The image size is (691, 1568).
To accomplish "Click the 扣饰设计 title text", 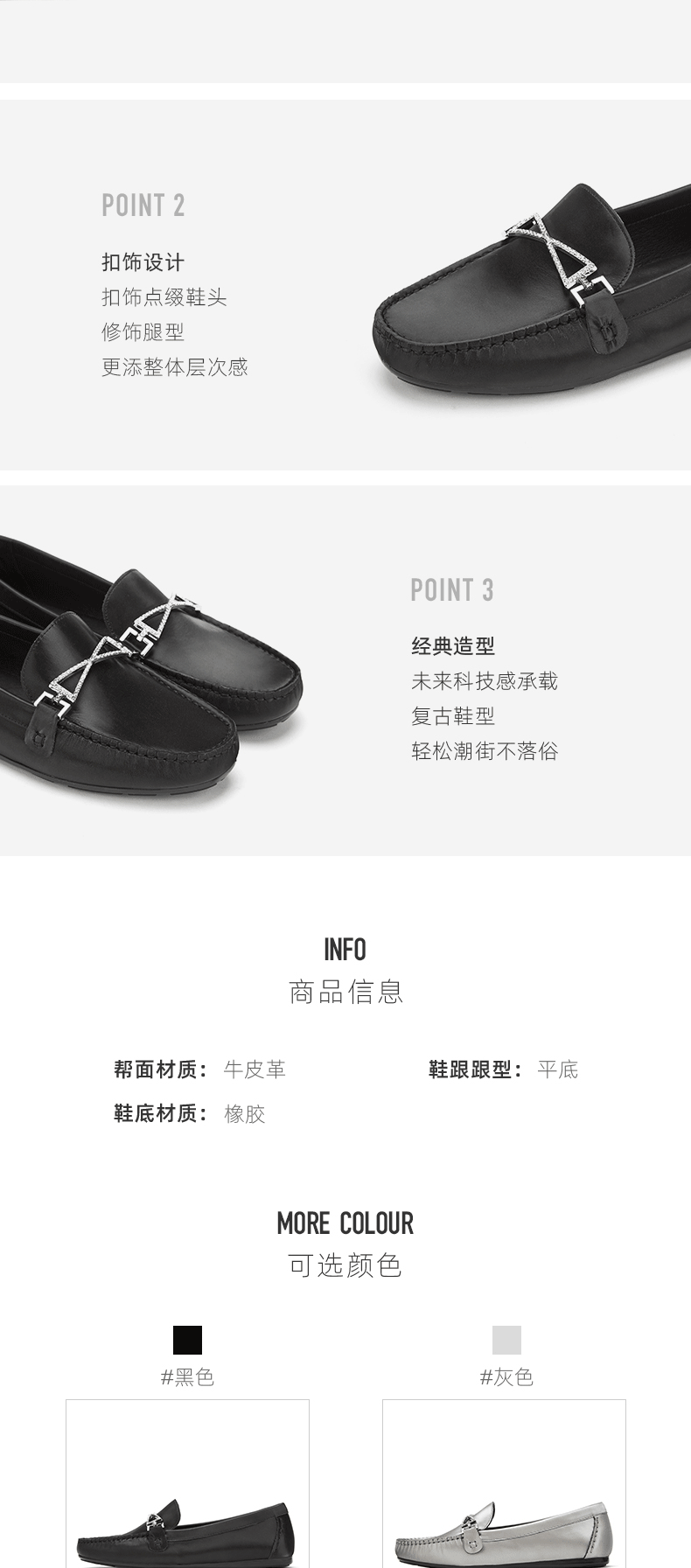I will [x=143, y=262].
